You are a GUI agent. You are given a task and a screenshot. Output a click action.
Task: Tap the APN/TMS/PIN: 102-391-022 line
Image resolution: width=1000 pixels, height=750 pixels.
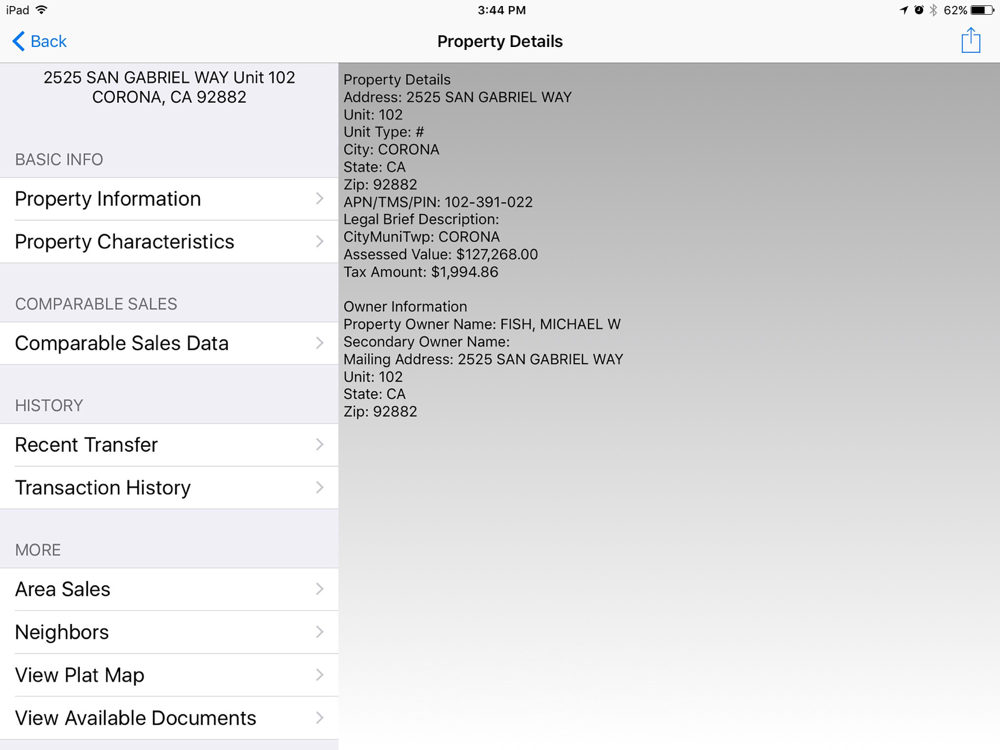pos(438,202)
